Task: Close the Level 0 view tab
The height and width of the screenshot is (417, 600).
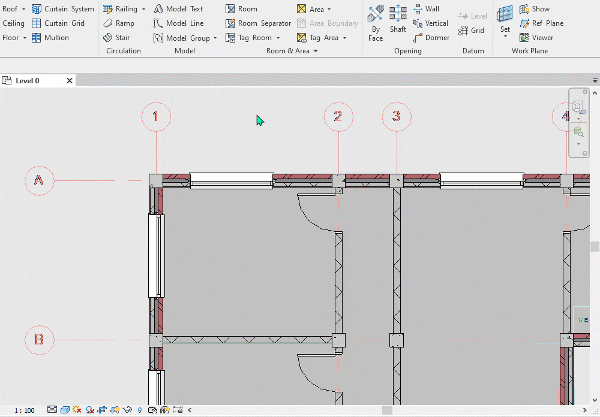Action: 69,80
